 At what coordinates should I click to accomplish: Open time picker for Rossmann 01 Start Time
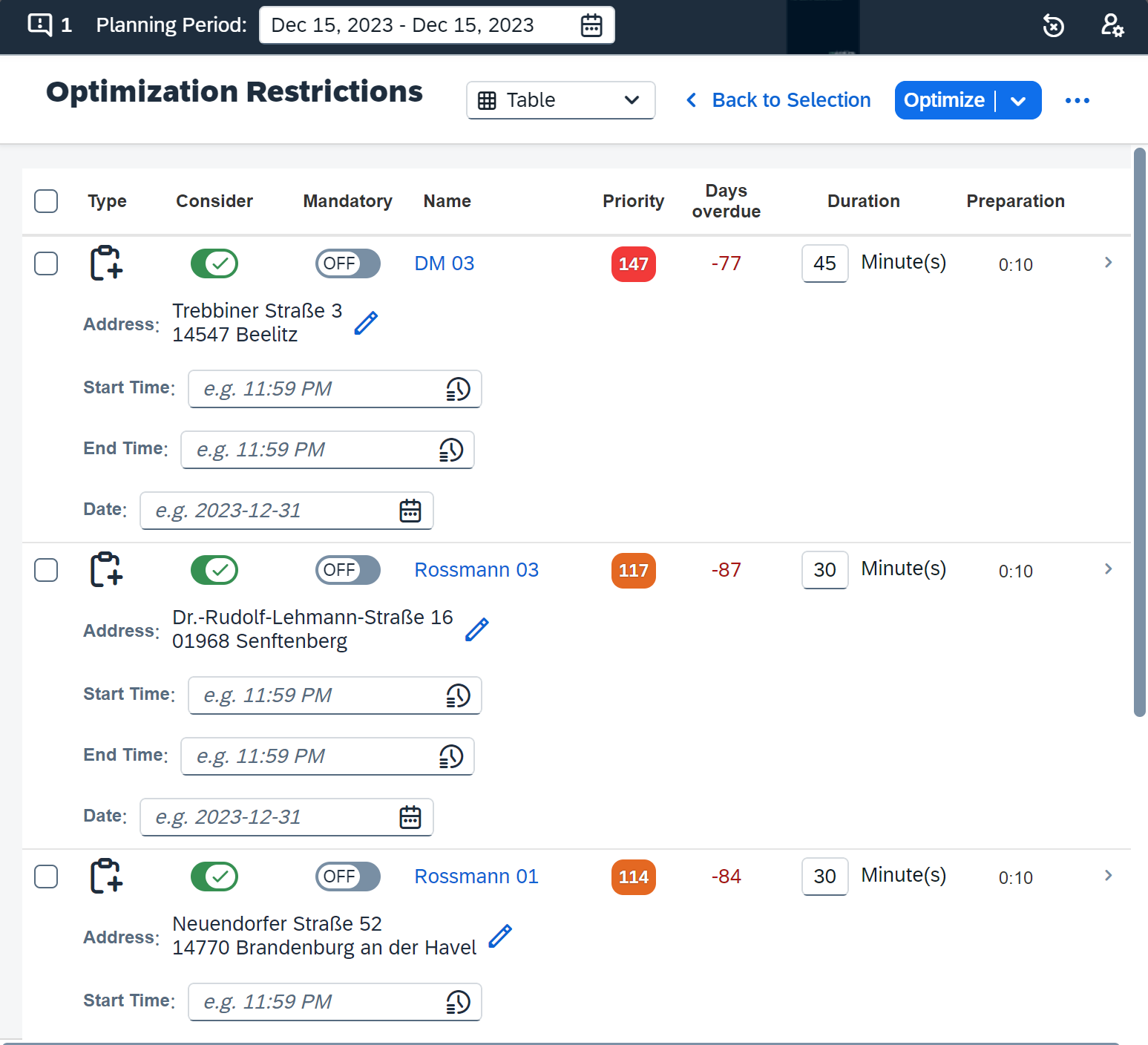tap(458, 1002)
